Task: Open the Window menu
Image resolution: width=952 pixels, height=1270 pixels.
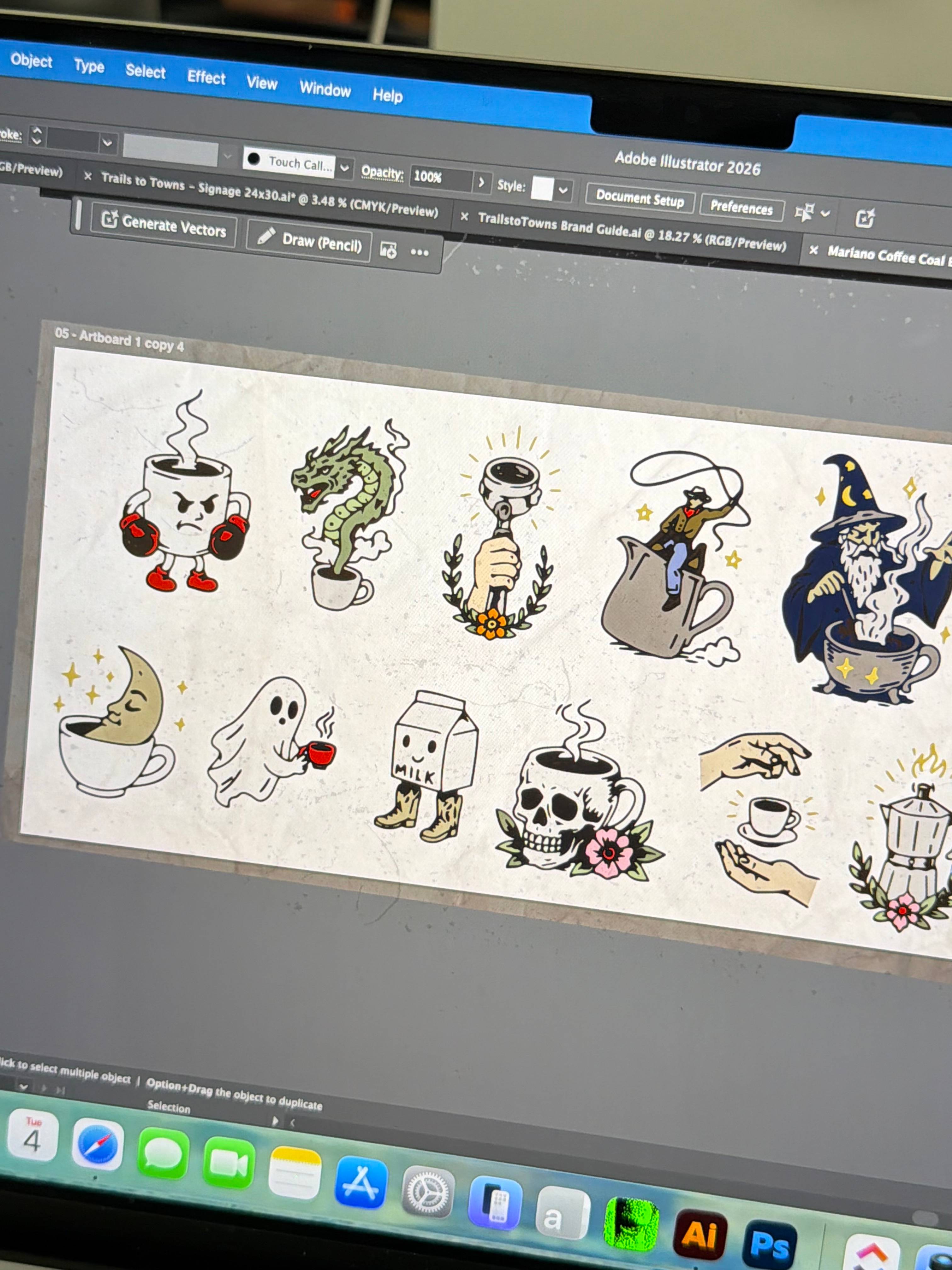Action: click(x=325, y=89)
